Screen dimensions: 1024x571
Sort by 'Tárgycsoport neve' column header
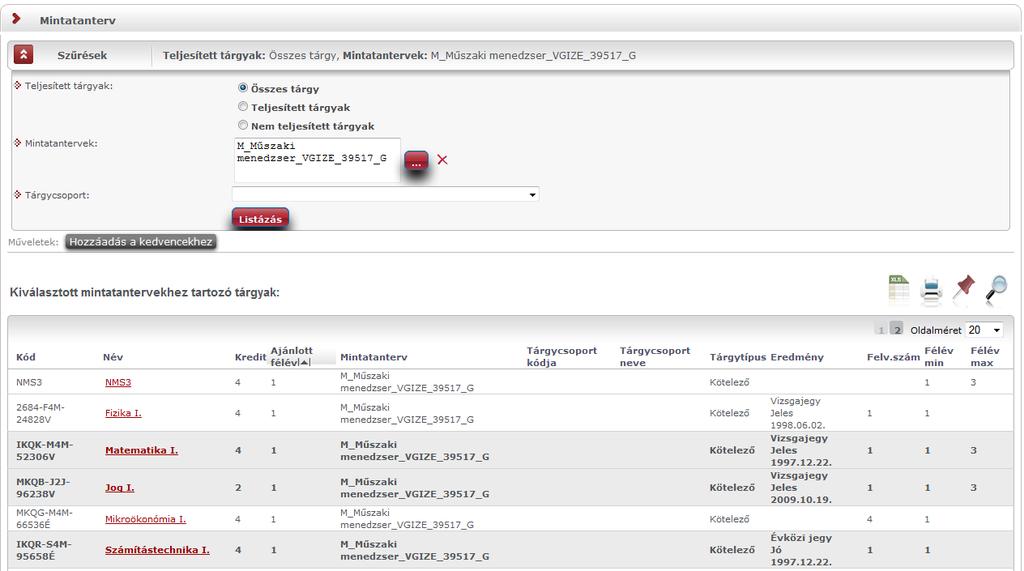[655, 357]
